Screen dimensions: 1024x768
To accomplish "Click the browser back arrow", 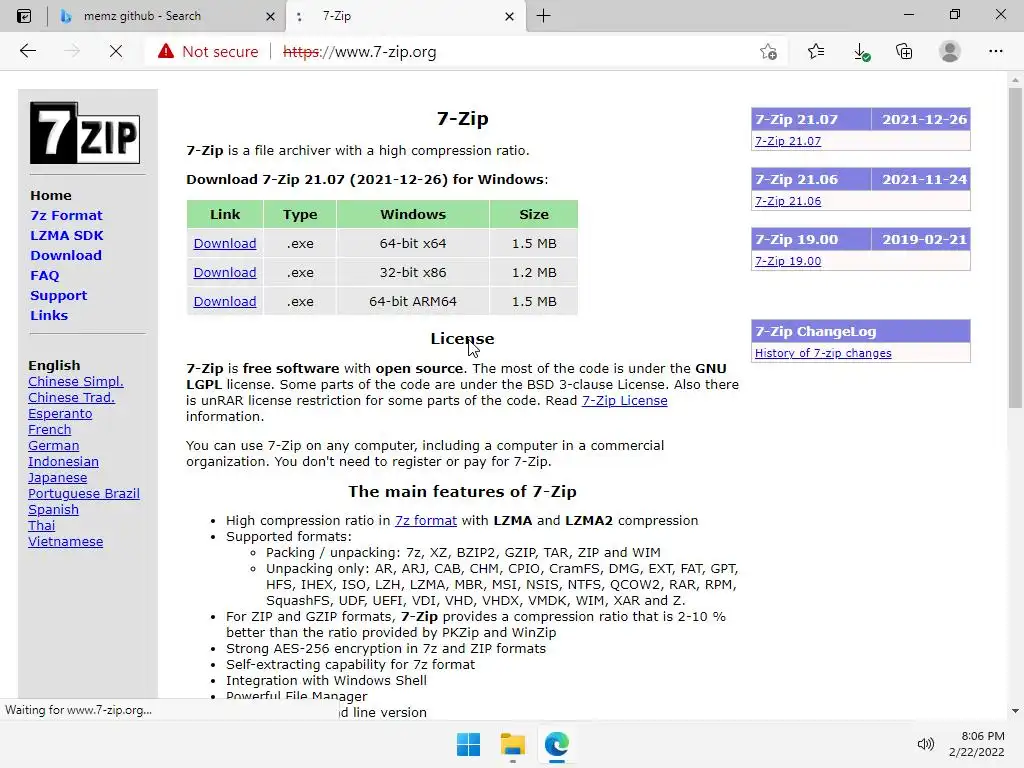I will [x=27, y=51].
